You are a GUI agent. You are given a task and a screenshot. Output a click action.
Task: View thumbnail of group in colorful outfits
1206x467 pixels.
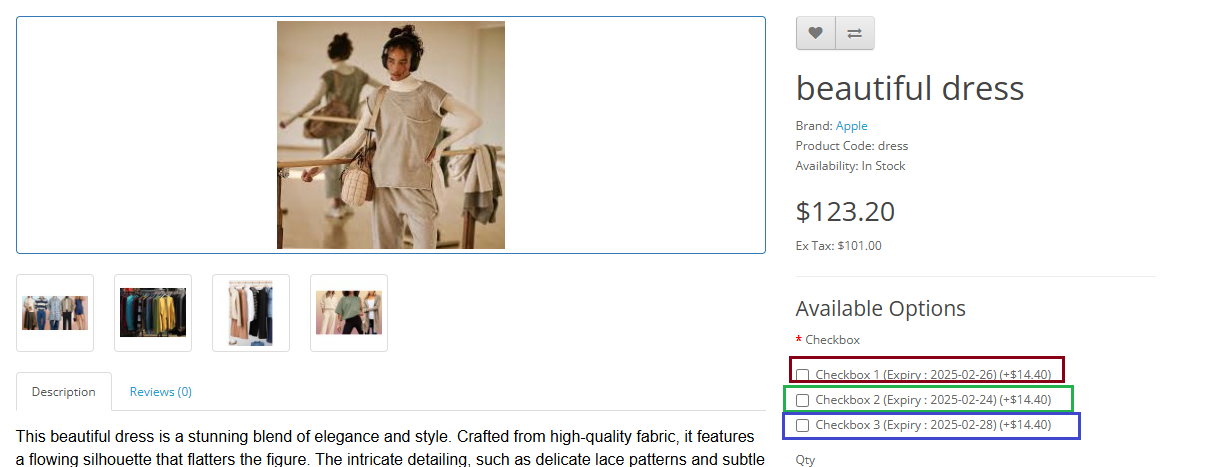tap(55, 313)
